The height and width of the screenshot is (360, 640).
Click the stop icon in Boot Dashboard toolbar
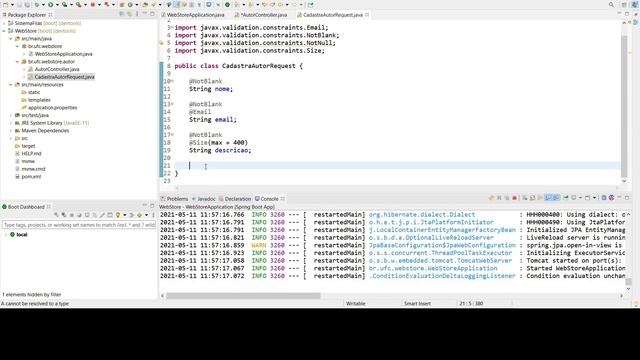72,215
